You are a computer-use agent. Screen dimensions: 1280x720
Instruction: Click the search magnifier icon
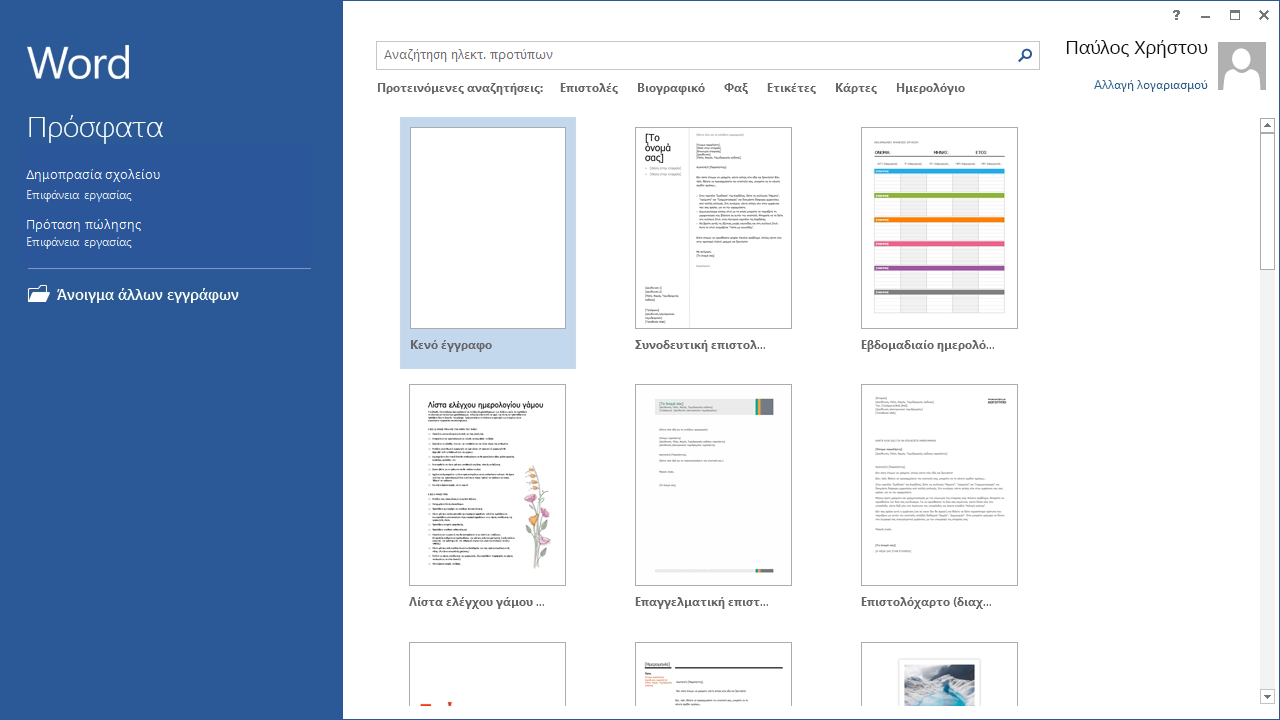1025,55
